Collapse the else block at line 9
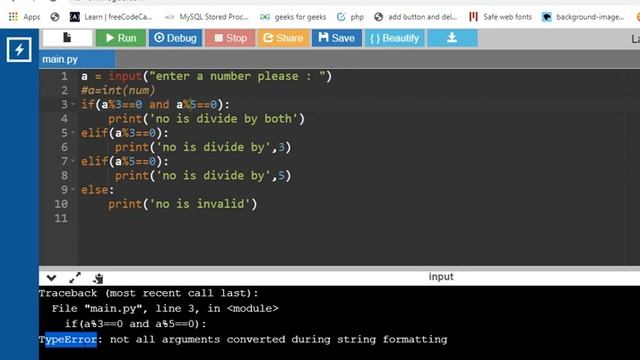This screenshot has height=360, width=640. [x=73, y=189]
